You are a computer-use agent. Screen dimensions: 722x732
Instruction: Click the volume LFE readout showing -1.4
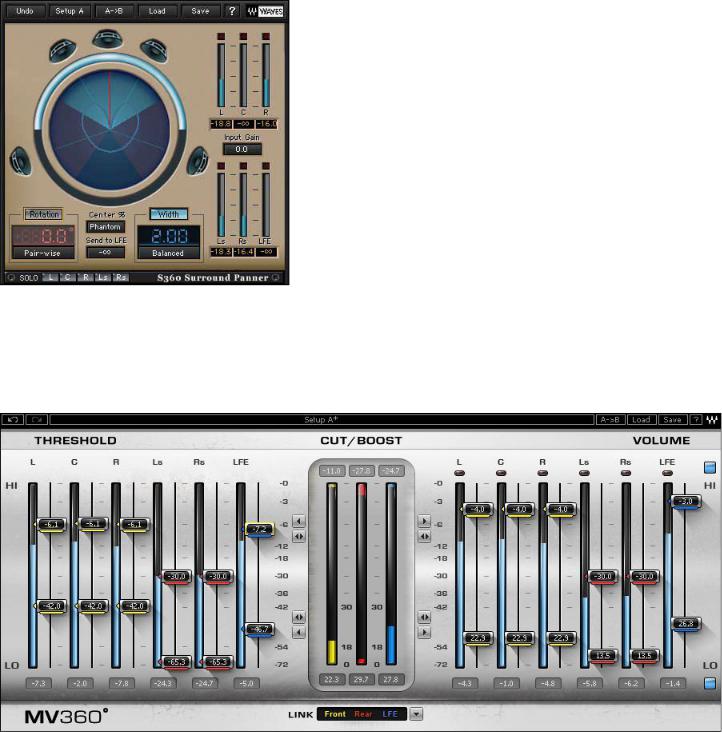coord(673,683)
